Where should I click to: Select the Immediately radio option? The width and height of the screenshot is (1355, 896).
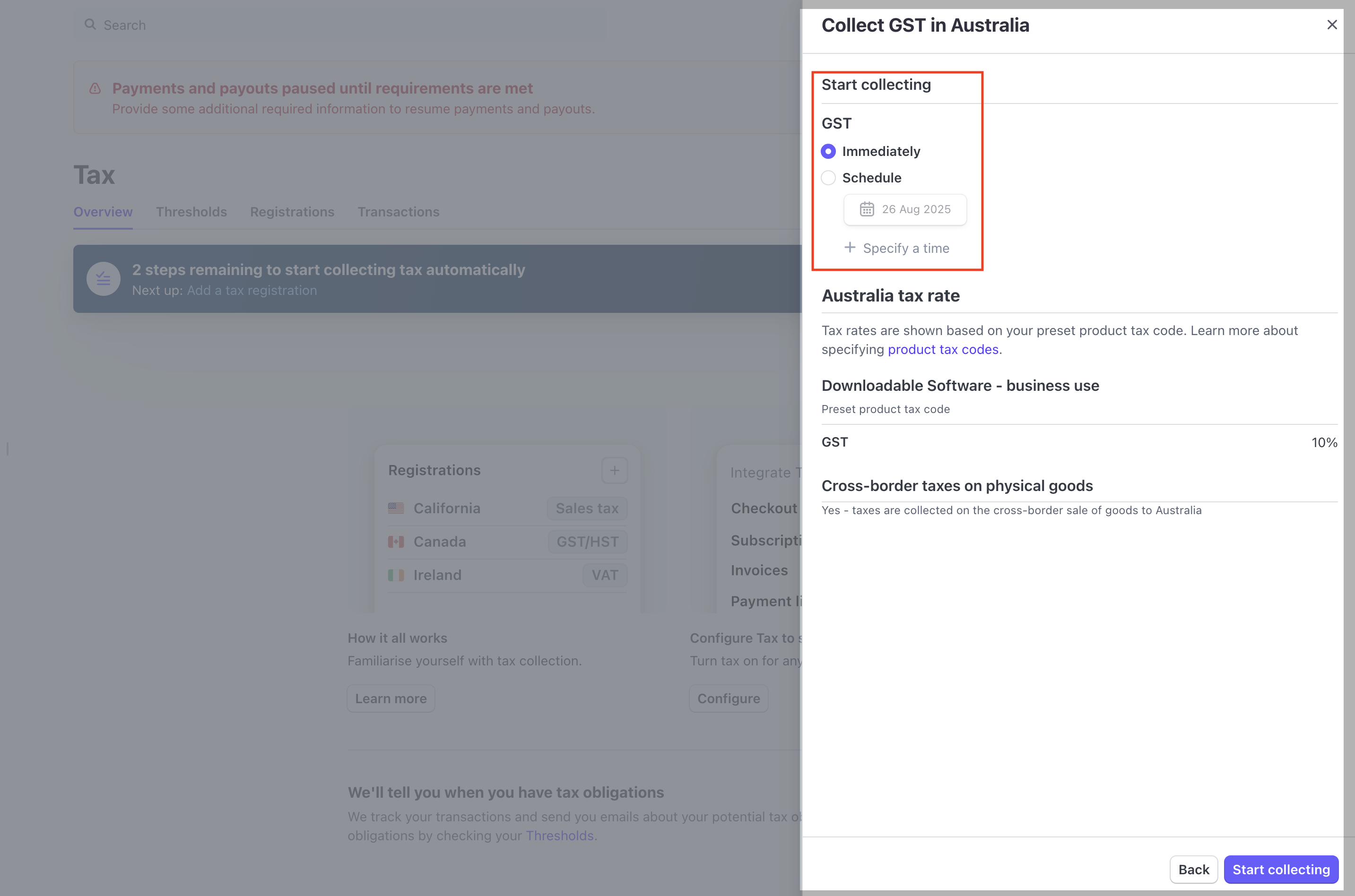[x=828, y=151]
